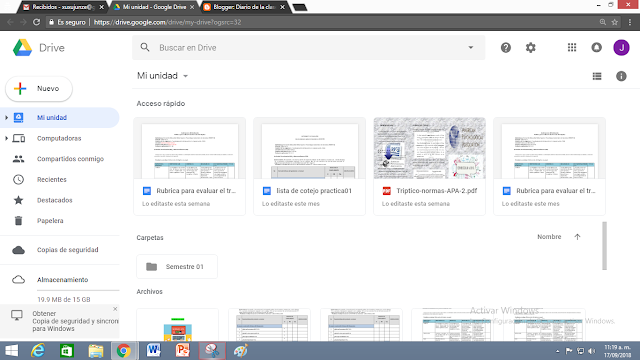This screenshot has width=640, height=360.
Task: Open Internet Explorer from taskbar
Action: click(38, 351)
